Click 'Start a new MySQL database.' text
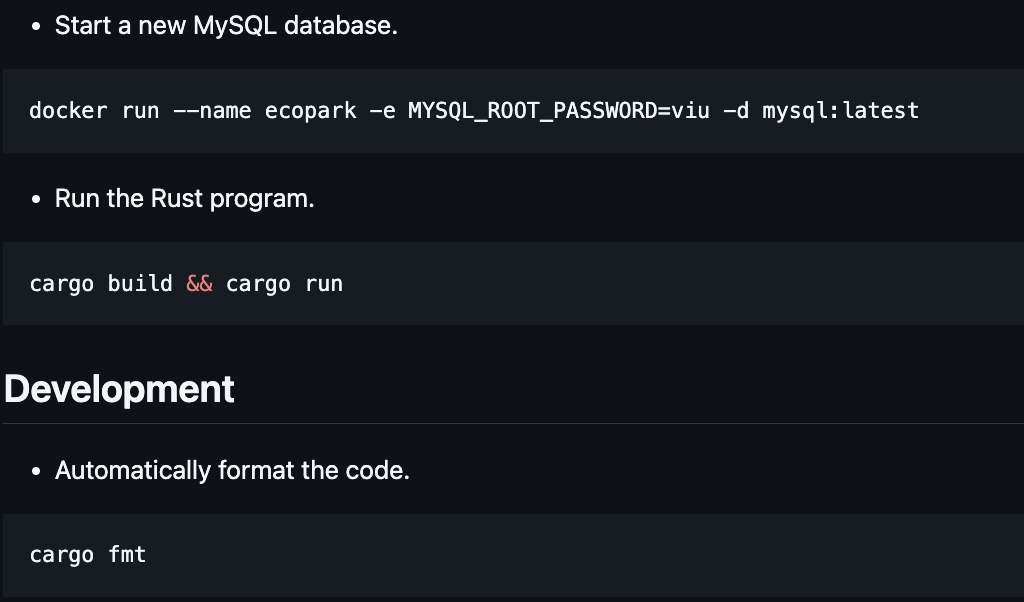The height and width of the screenshot is (602, 1024). coord(226,26)
